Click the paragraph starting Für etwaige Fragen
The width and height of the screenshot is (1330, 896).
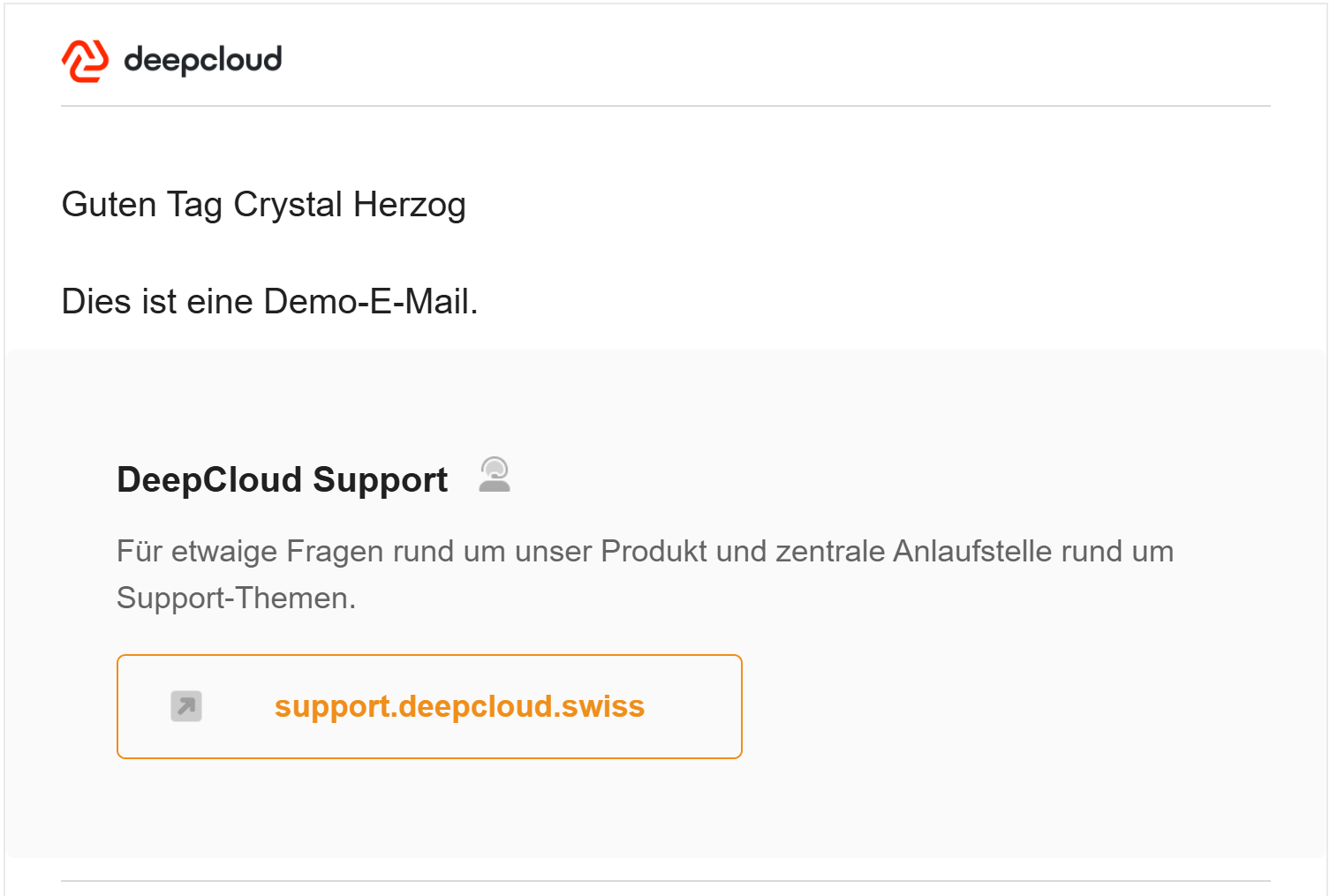pos(645,575)
